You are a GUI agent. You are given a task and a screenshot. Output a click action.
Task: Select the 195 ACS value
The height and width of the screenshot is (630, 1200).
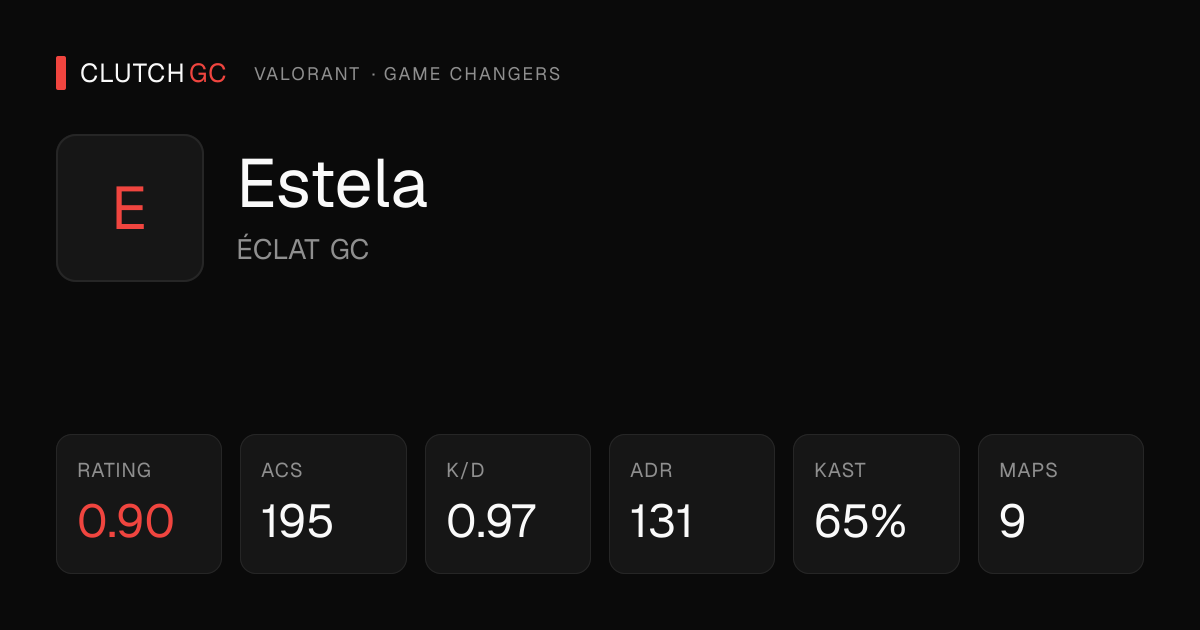[297, 521]
